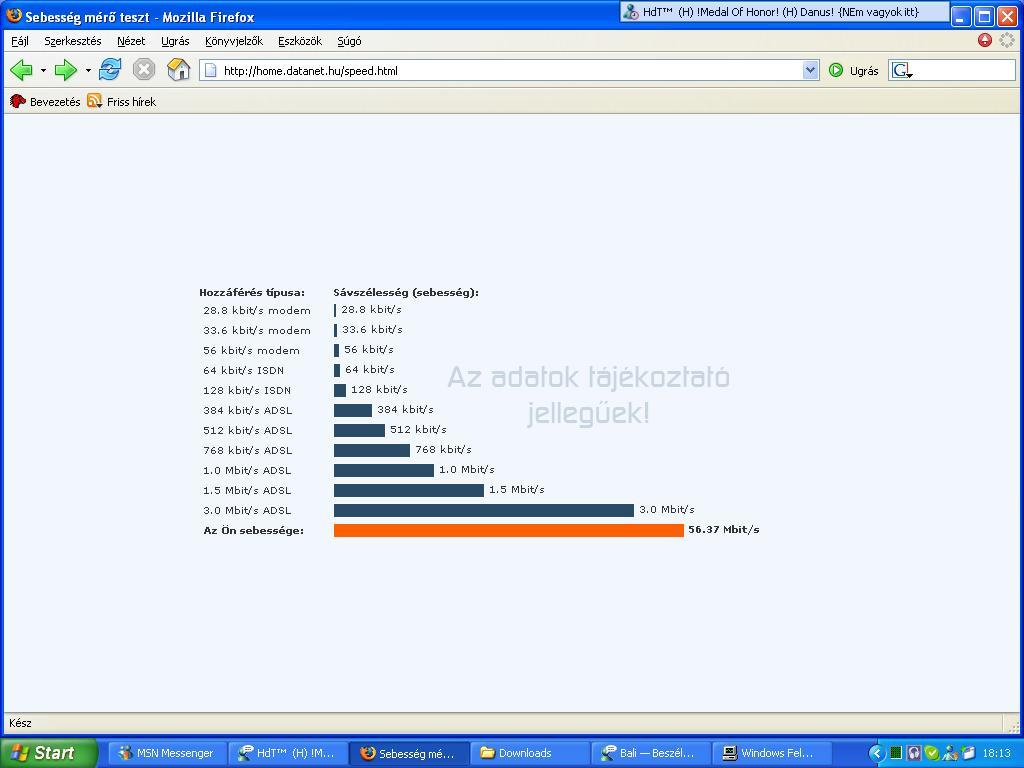This screenshot has height=768, width=1024.
Task: Click the orange speed result bar
Action: pyautogui.click(x=508, y=530)
